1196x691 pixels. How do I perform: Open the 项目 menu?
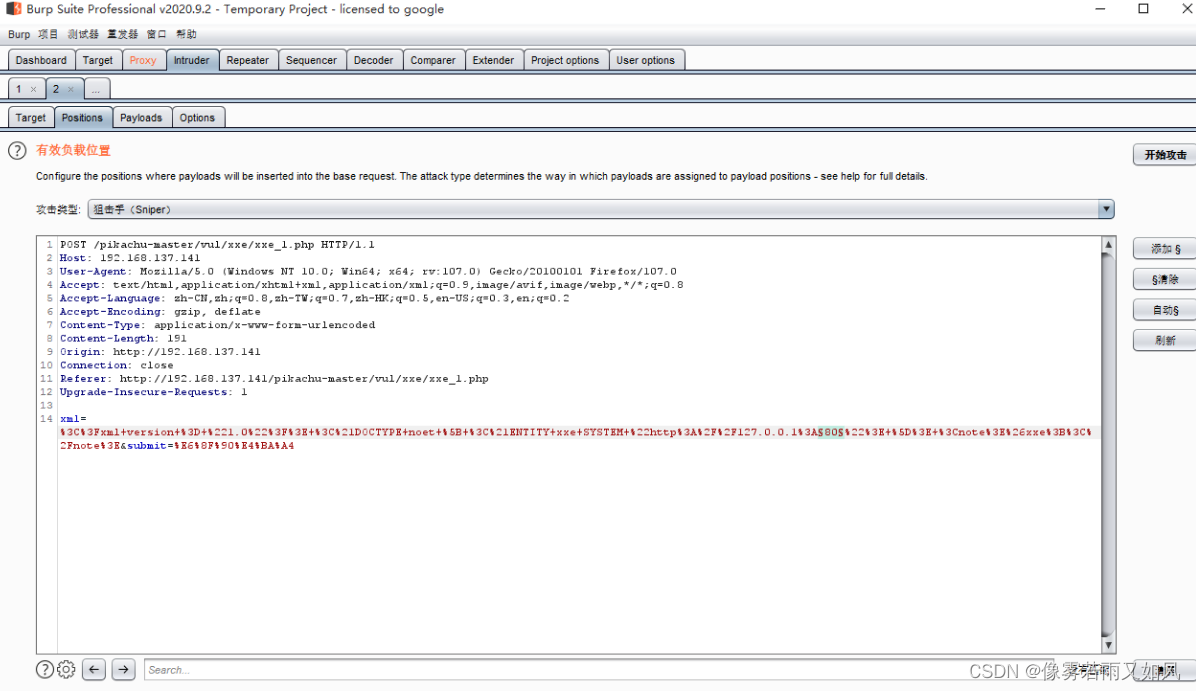48,34
